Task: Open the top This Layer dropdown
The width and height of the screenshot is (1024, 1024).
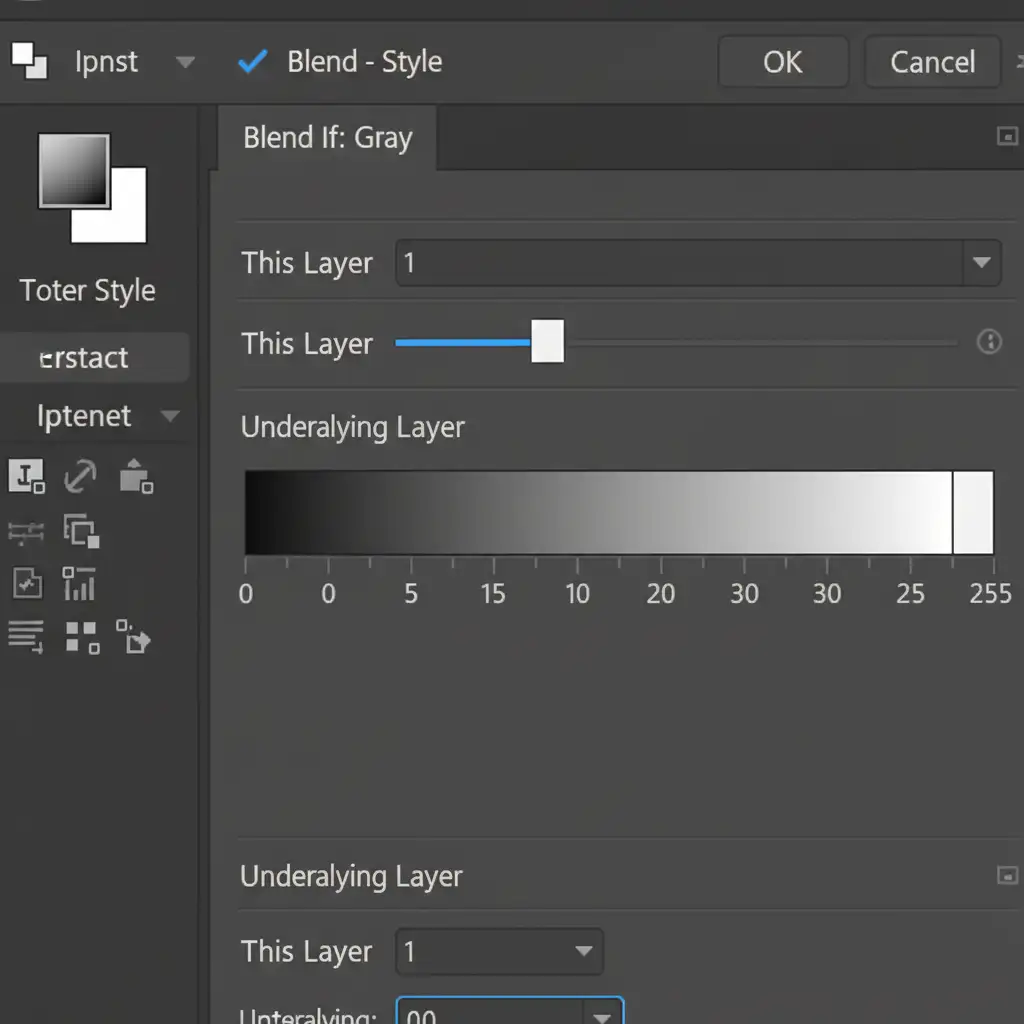Action: (980, 263)
